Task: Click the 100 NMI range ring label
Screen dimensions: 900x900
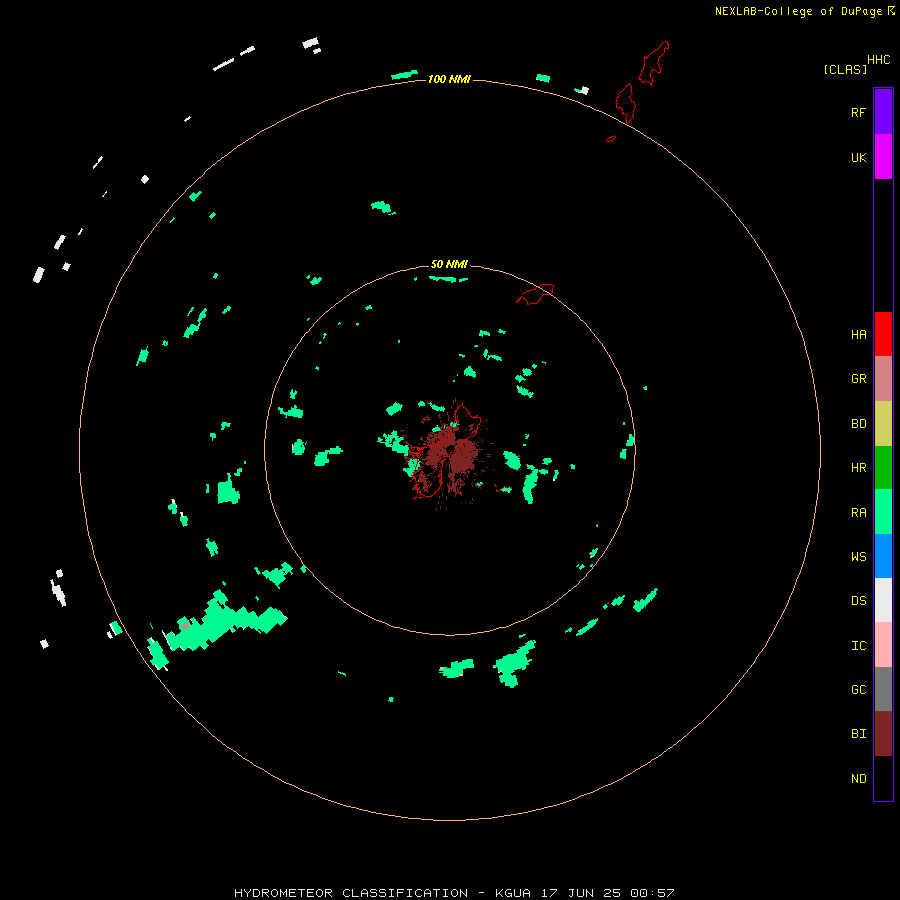Action: 449,79
